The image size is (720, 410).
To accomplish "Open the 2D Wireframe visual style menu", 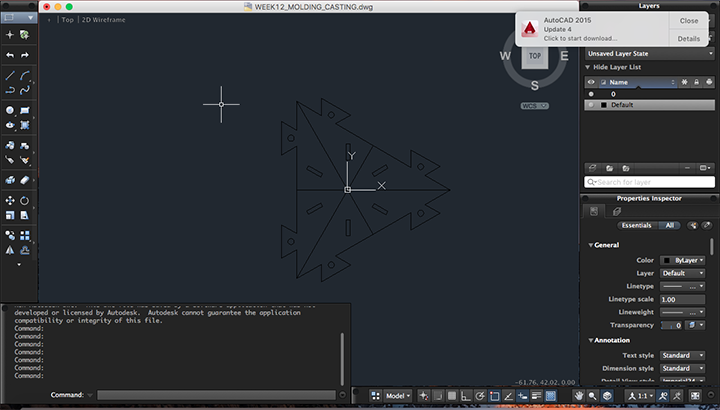I will (x=104, y=20).
